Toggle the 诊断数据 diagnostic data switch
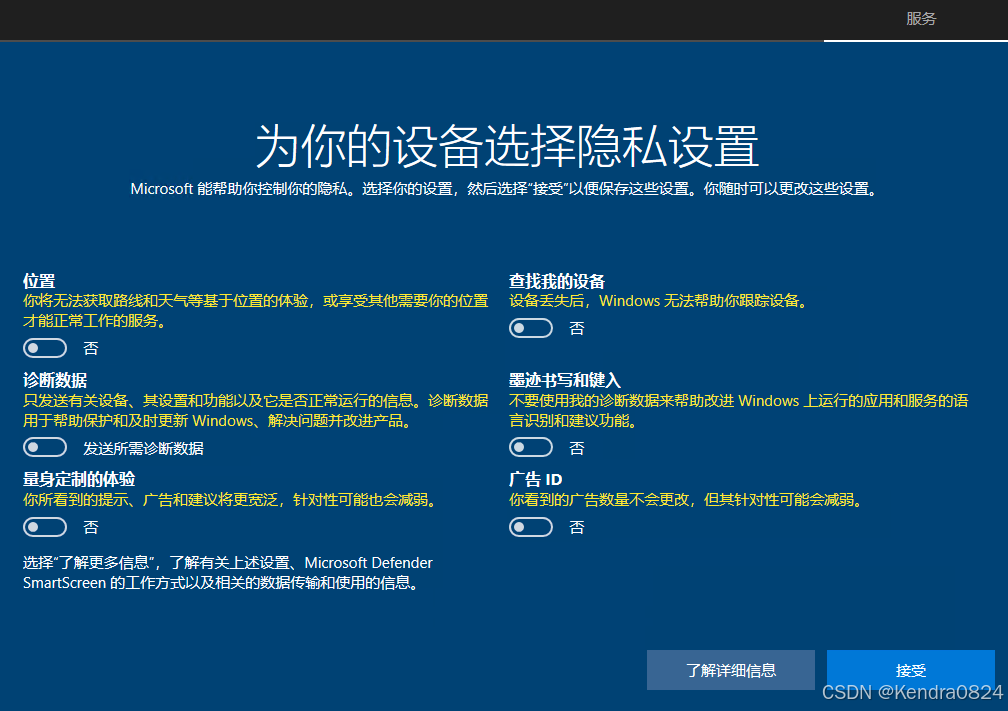 (45, 446)
